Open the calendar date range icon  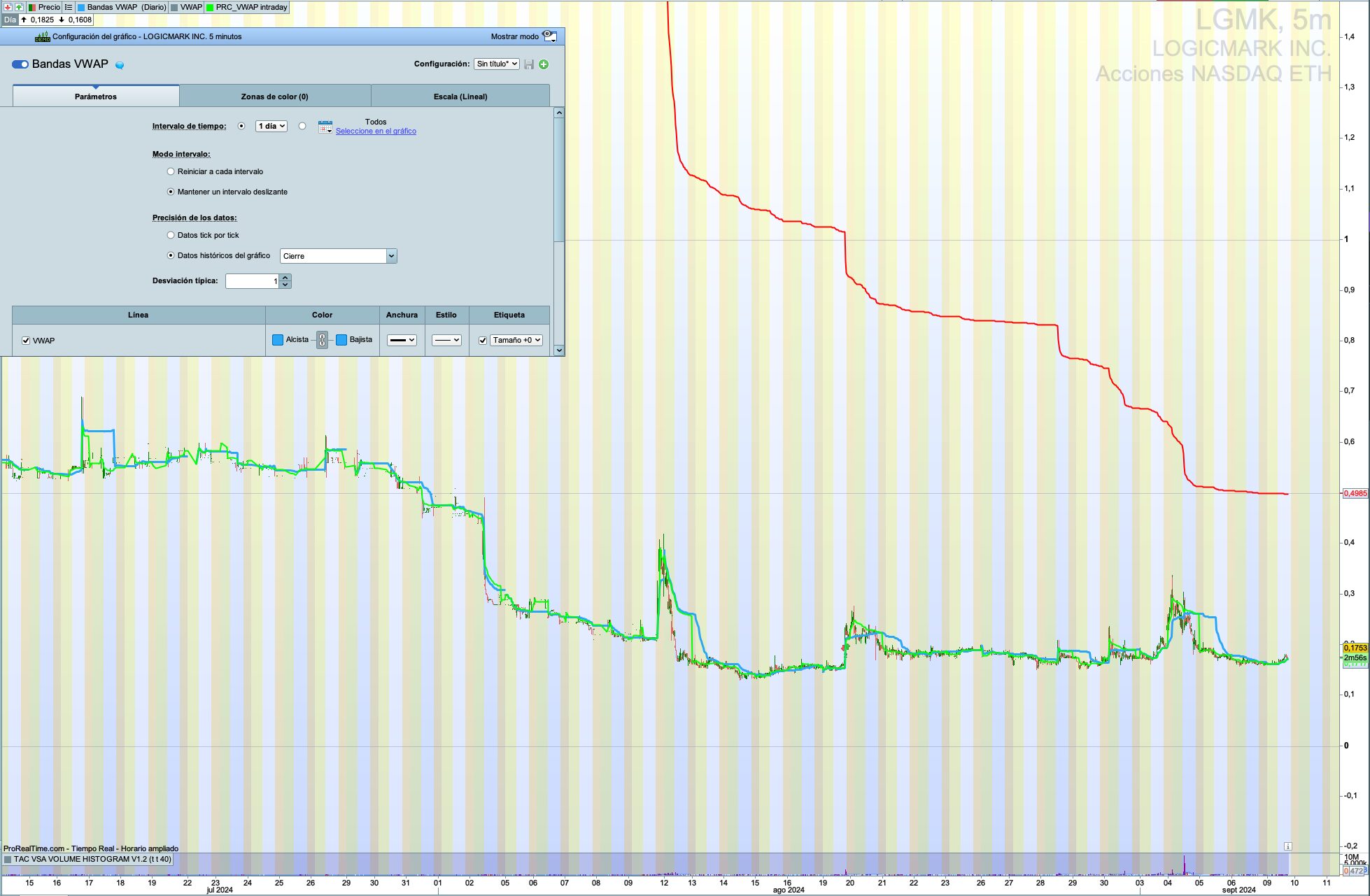click(325, 127)
